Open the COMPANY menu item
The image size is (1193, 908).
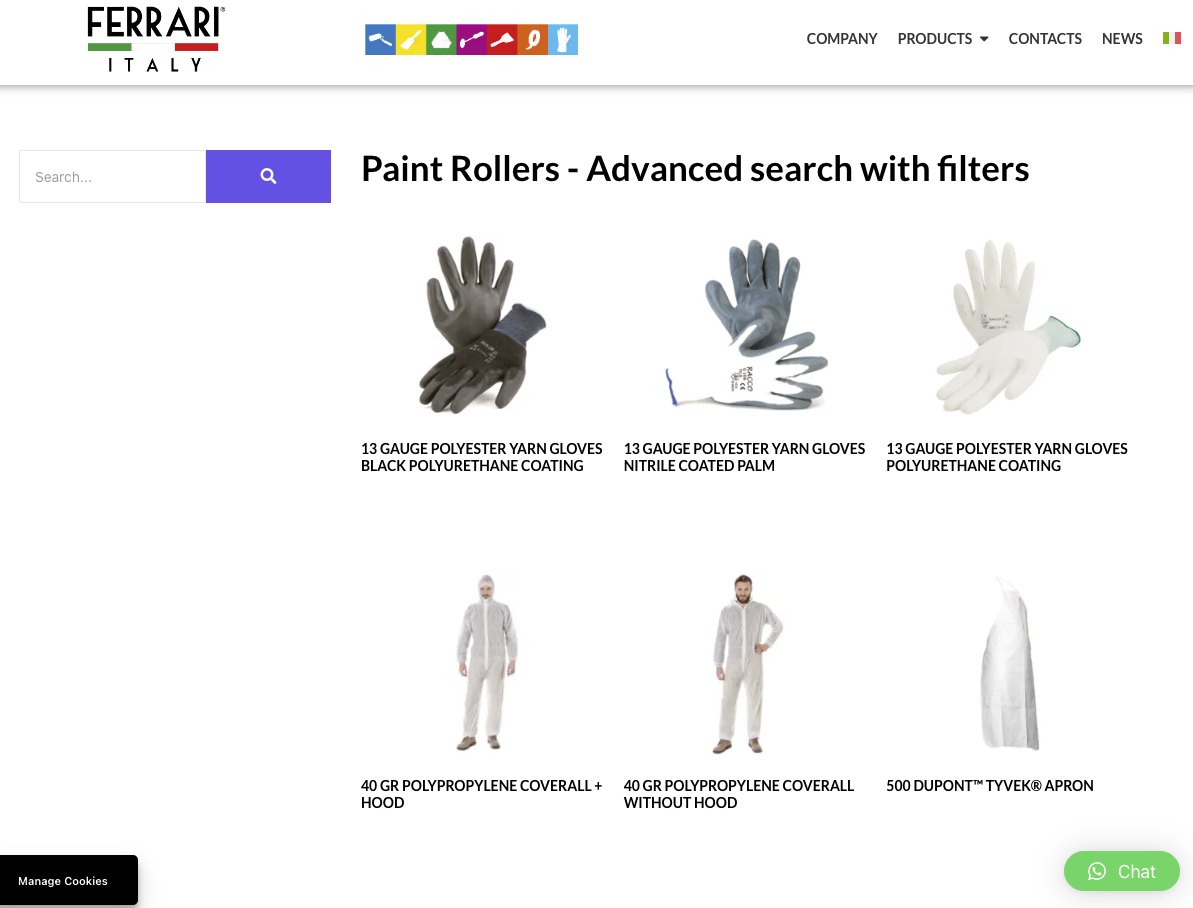(x=841, y=39)
